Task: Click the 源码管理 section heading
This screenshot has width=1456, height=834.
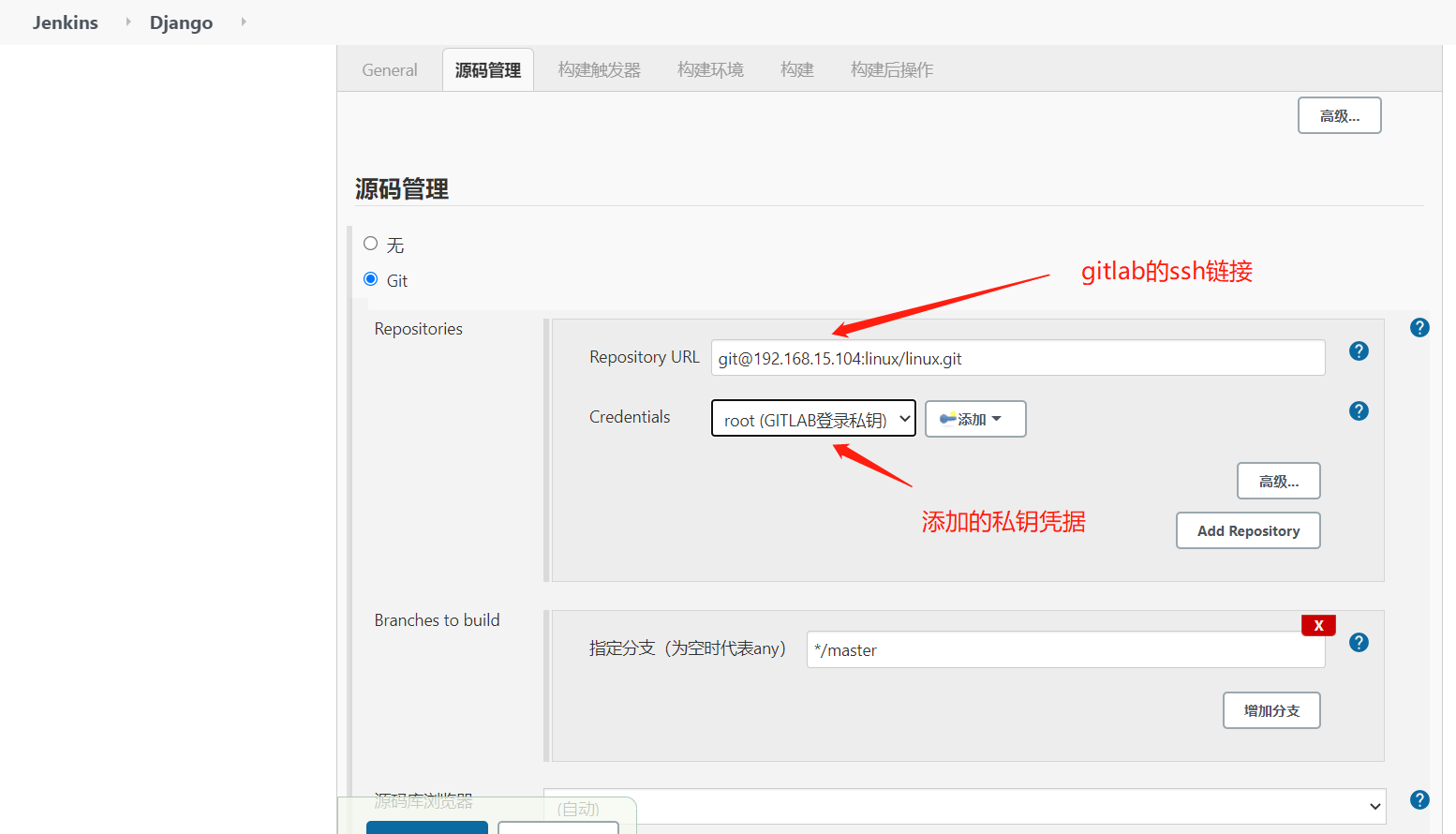Action: (x=402, y=189)
